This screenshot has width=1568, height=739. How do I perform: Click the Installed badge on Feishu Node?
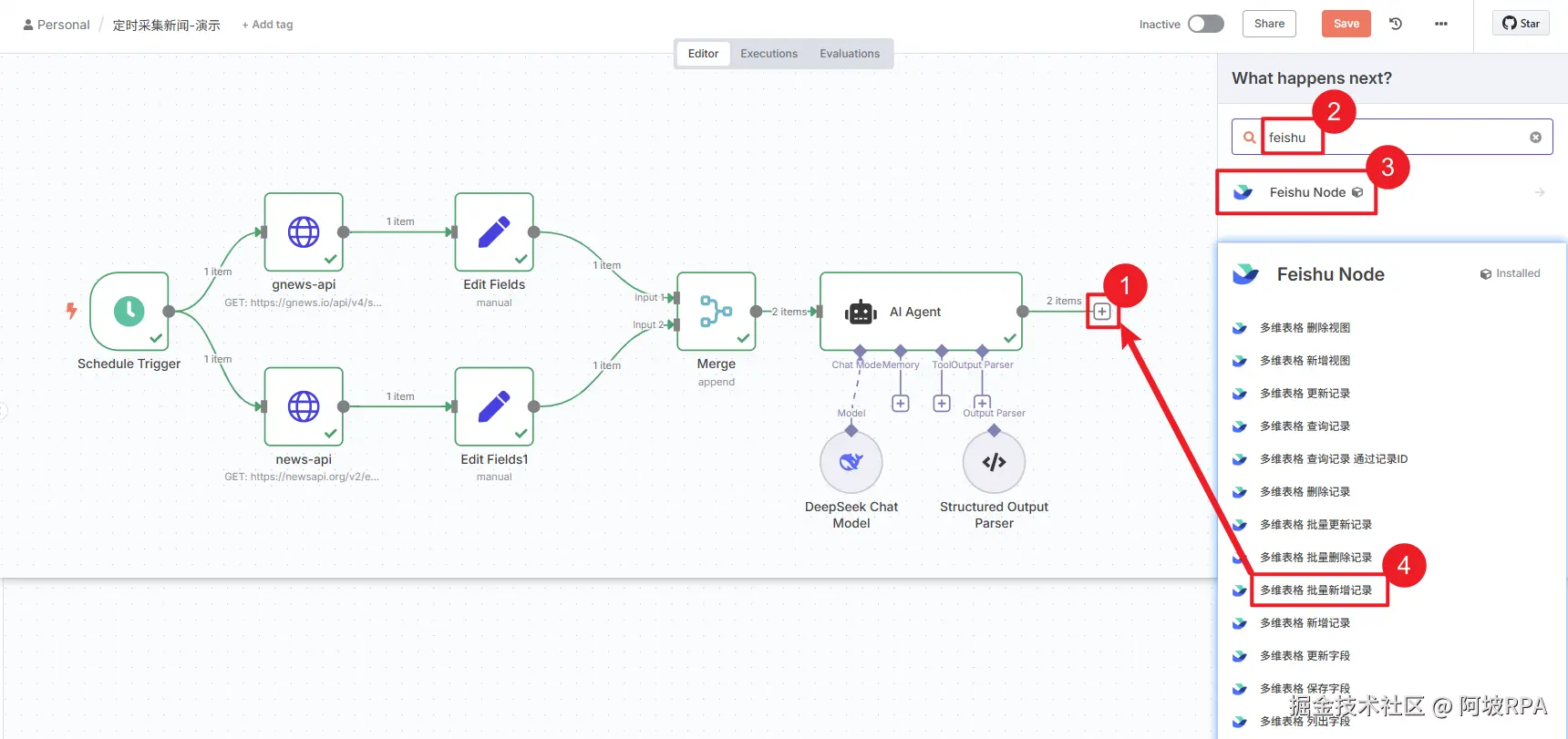(x=1511, y=273)
